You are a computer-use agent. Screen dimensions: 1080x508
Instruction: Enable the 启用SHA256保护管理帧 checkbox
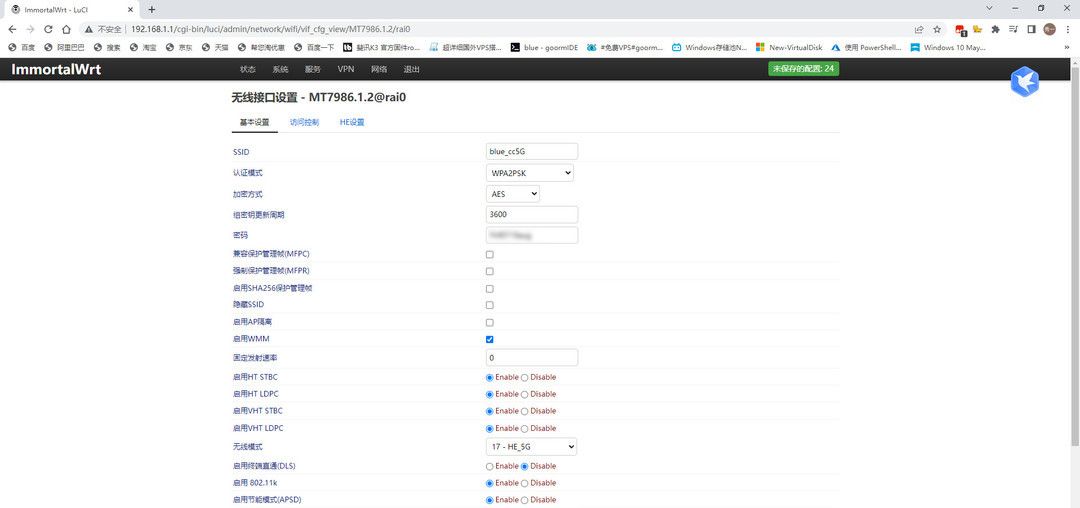pyautogui.click(x=490, y=288)
